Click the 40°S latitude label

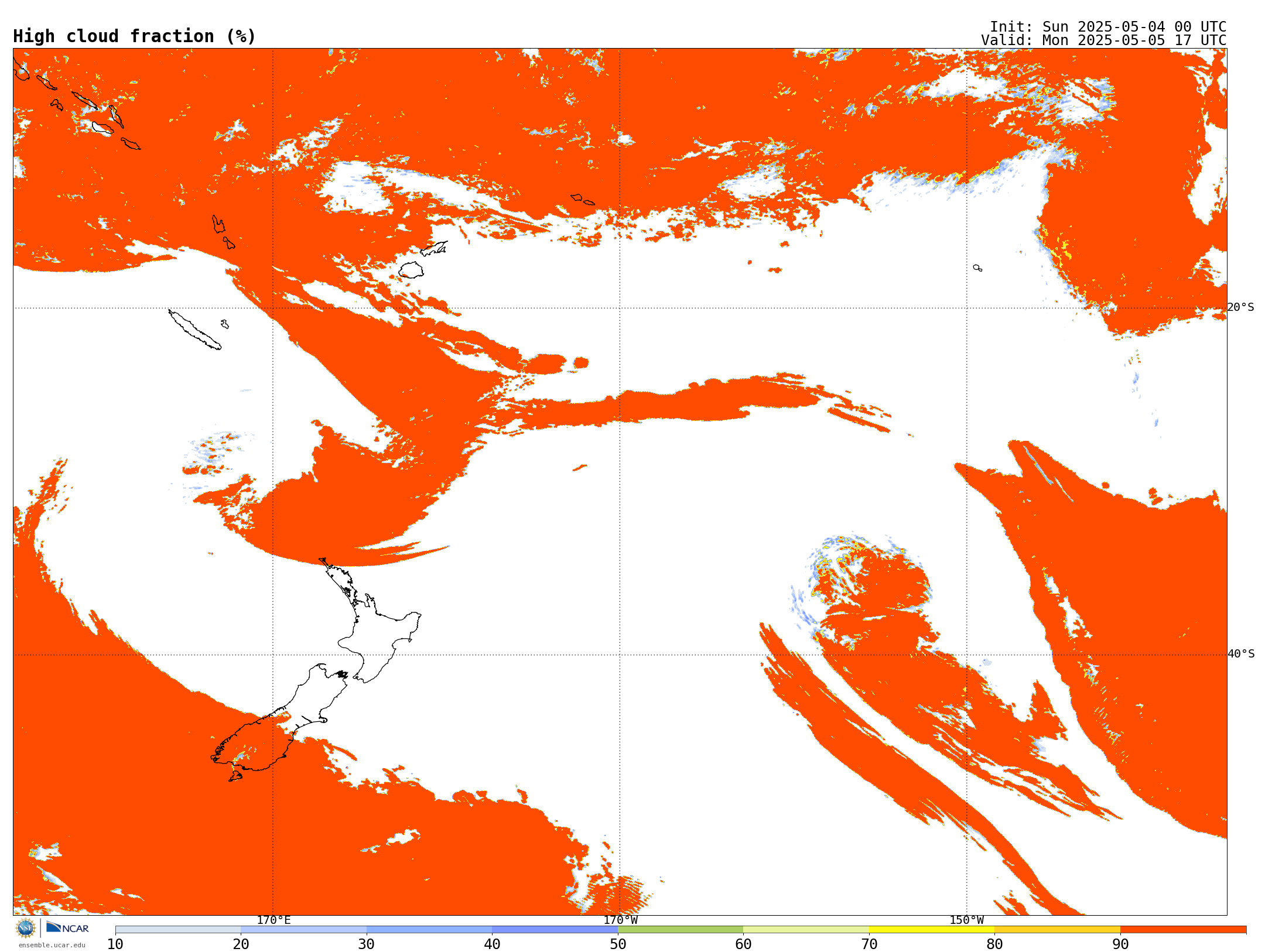pos(1241,654)
